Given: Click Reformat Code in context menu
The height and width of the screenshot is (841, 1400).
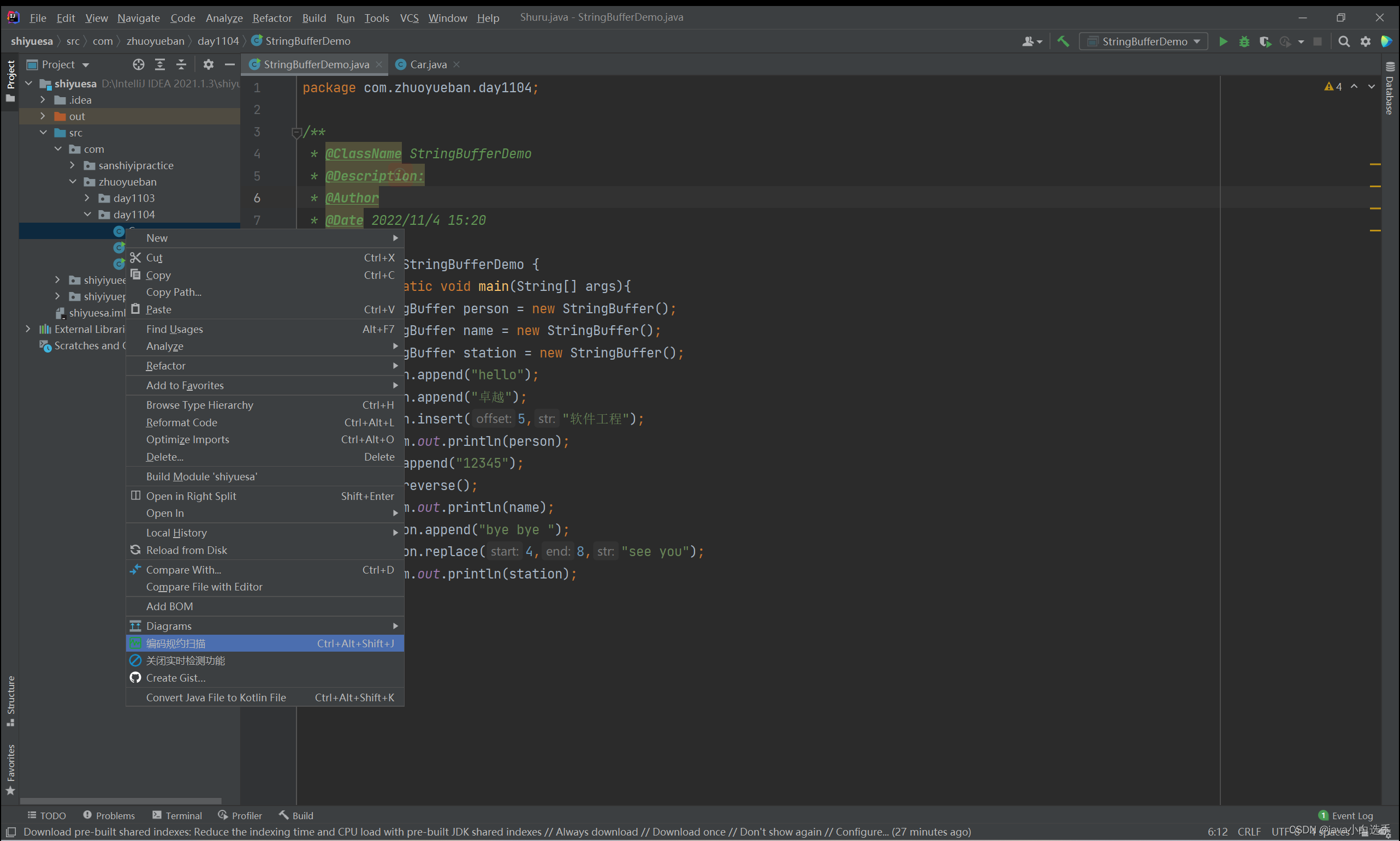Looking at the screenshot, I should click(181, 422).
